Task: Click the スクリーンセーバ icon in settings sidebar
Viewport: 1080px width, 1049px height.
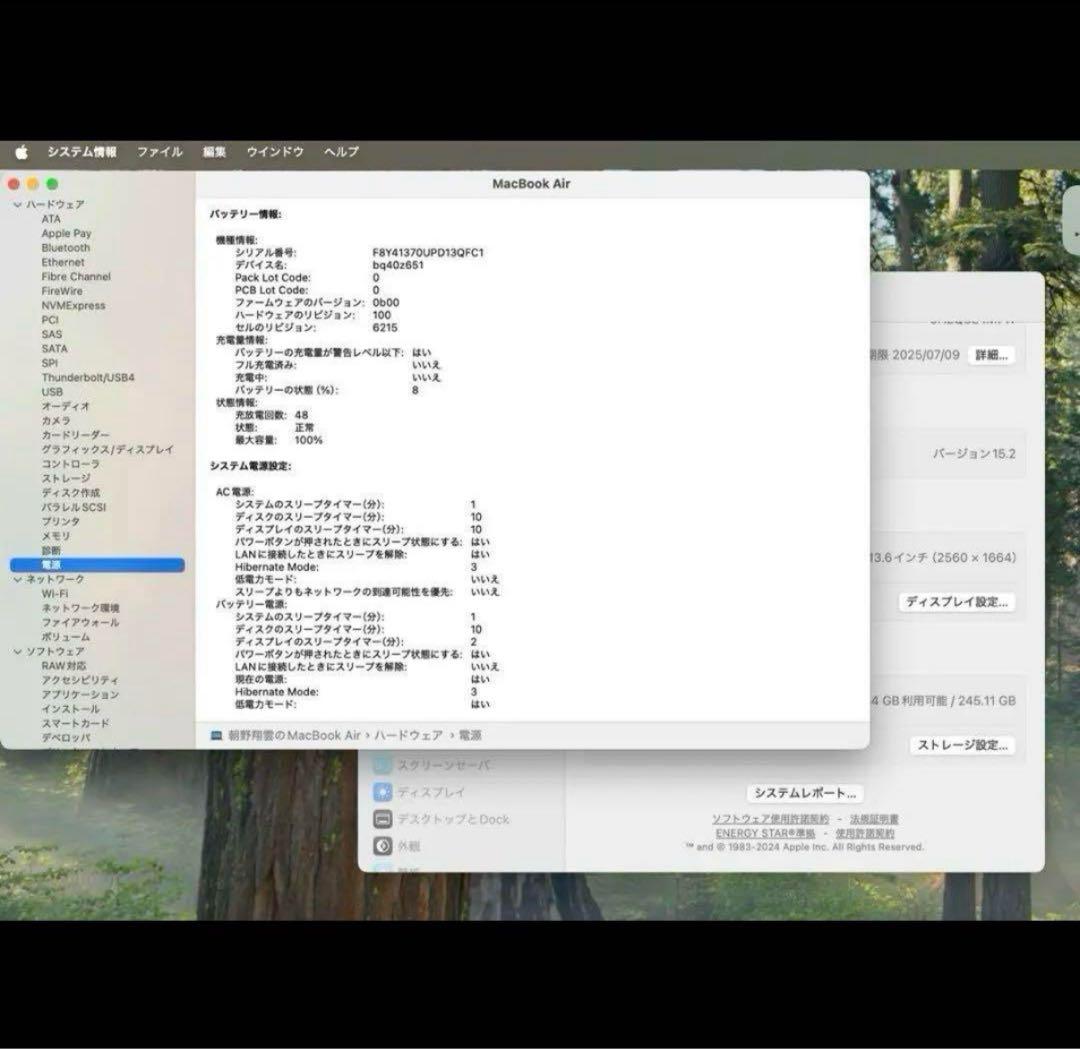Action: point(382,765)
